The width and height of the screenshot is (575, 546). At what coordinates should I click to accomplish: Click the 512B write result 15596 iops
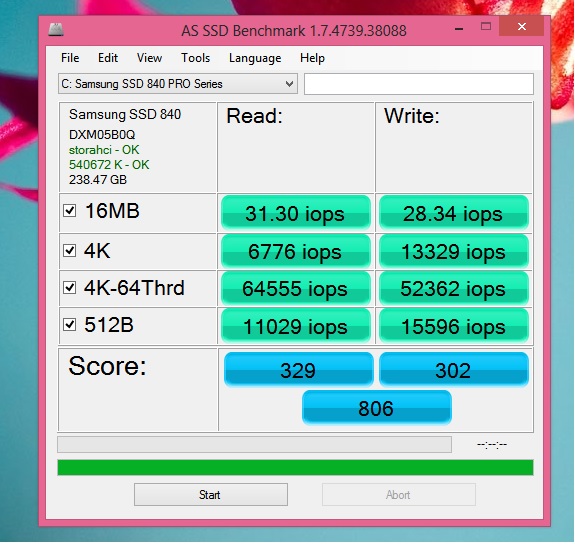(x=454, y=326)
